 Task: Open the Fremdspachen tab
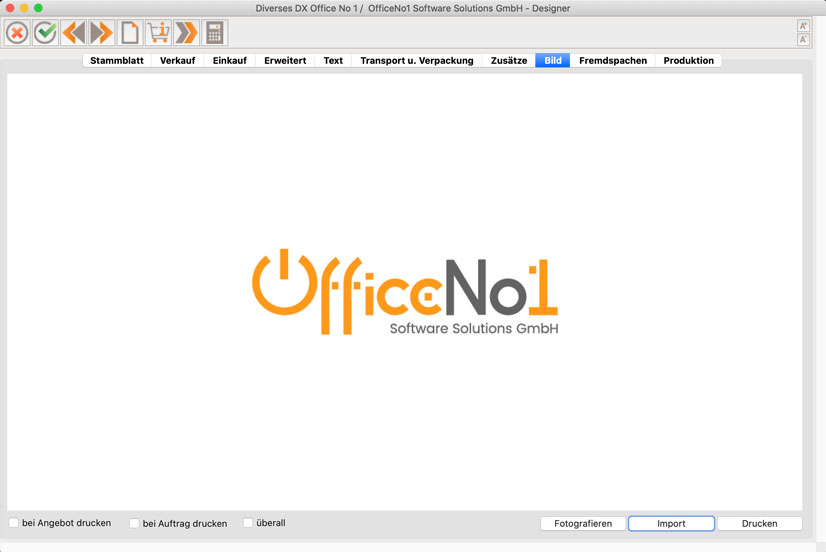point(613,61)
